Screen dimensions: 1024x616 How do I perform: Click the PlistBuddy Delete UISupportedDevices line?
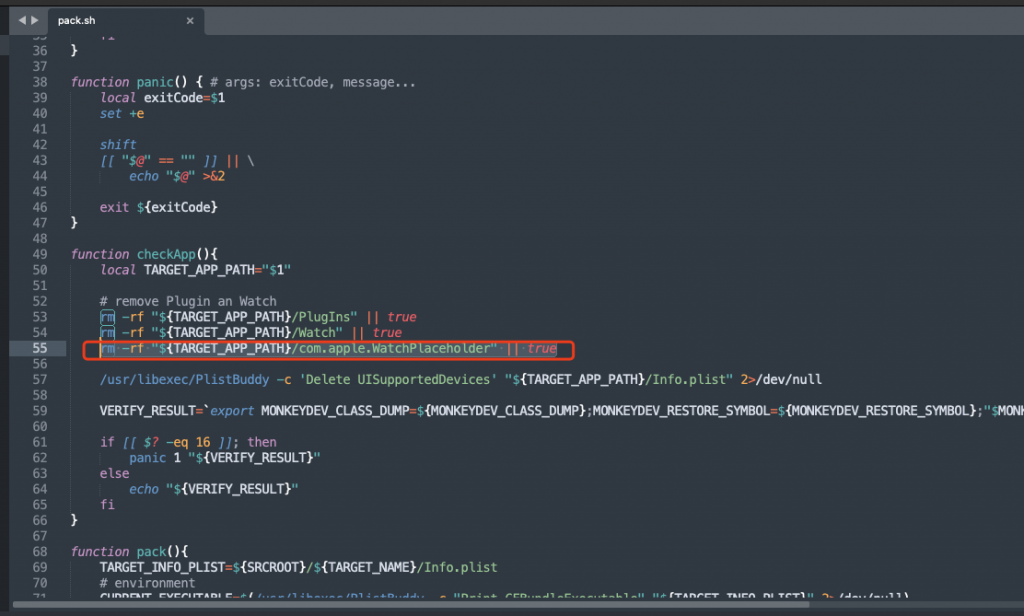pos(400,379)
